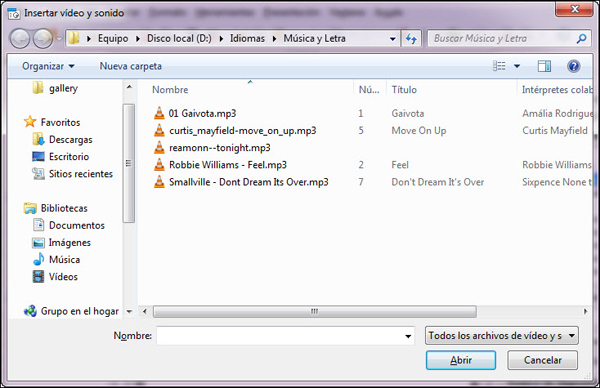Click the title text Move On Up
600x388 pixels.
[x=419, y=130]
